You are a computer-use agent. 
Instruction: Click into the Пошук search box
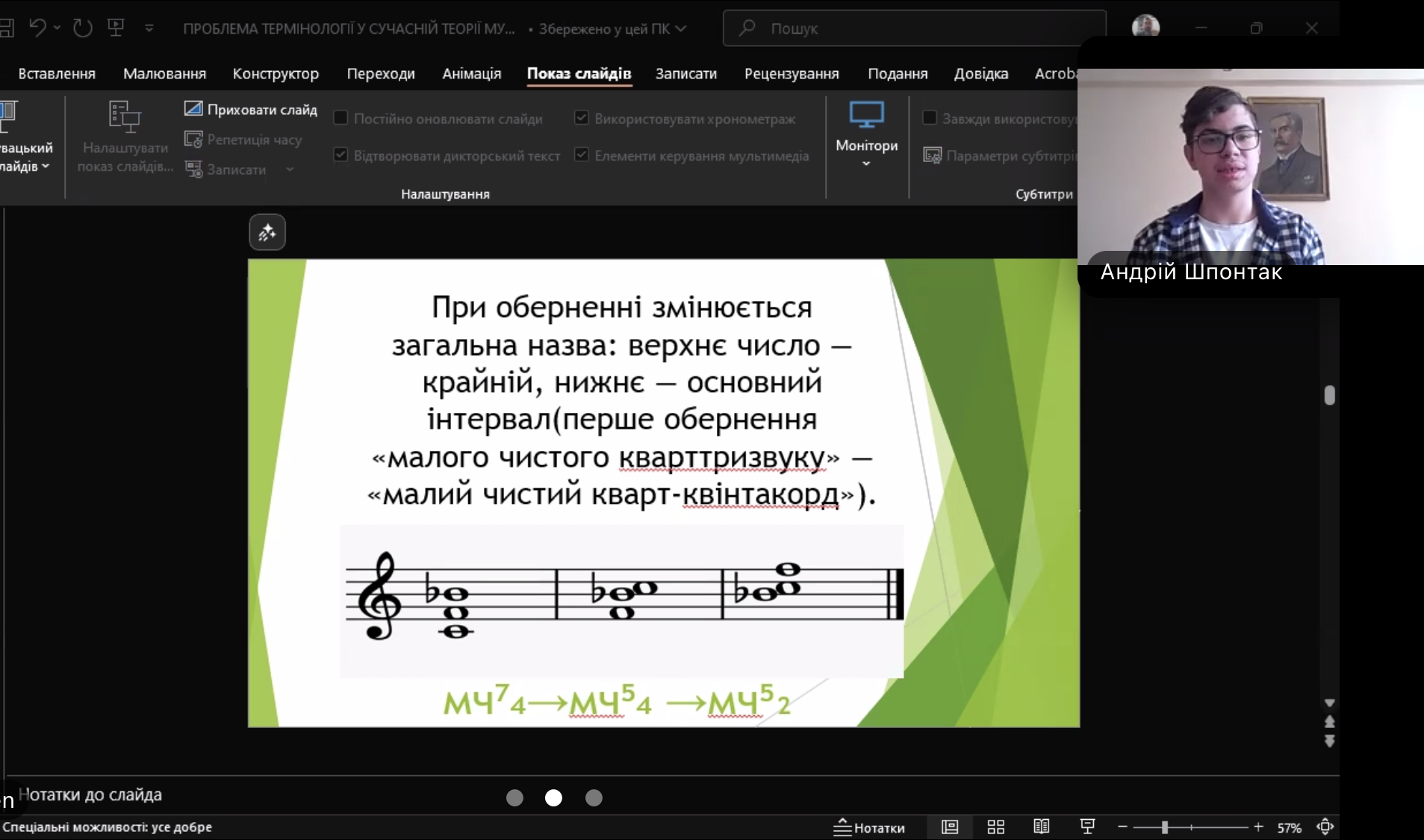coord(914,28)
